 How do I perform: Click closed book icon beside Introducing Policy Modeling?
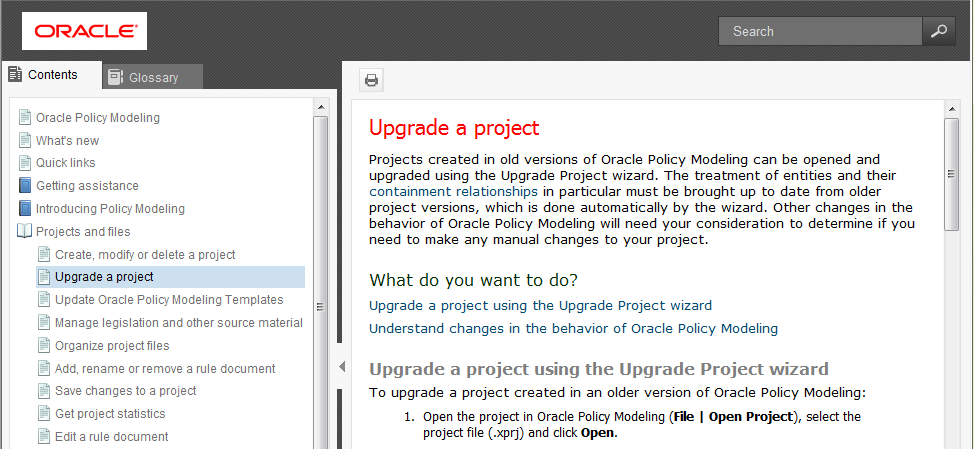[x=25, y=209]
